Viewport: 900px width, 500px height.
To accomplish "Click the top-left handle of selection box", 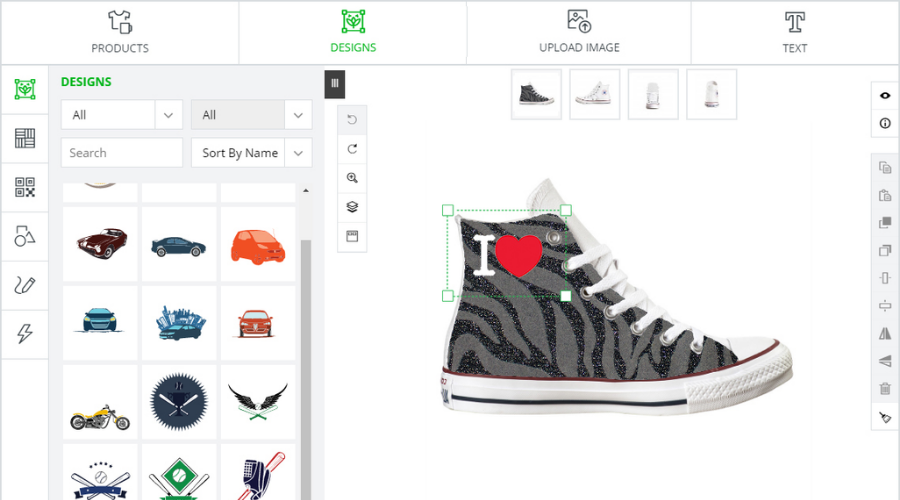I will [448, 210].
